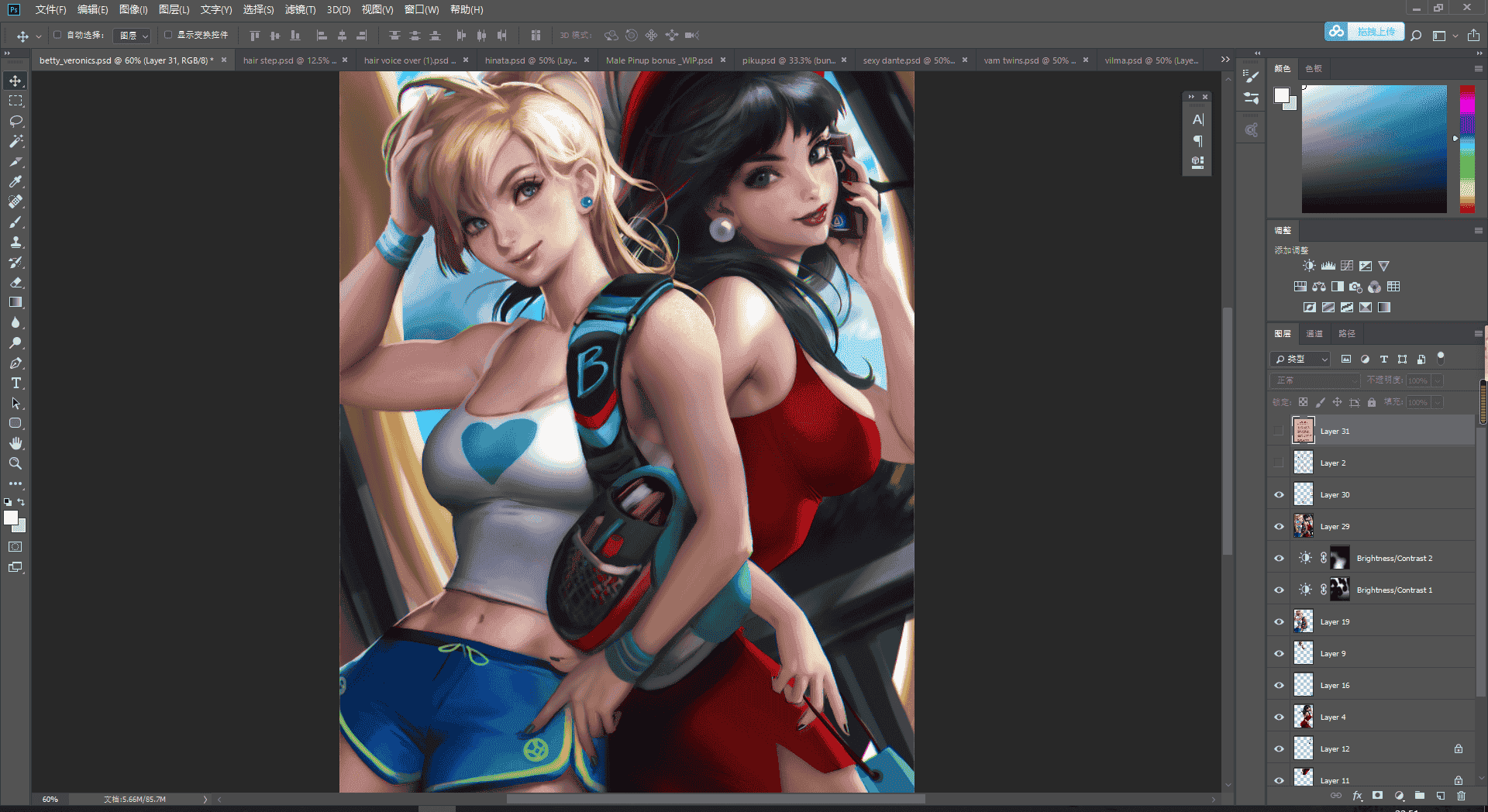Screen dimensions: 1488x812
Task: Click the cloud upload button
Action: point(1364,32)
